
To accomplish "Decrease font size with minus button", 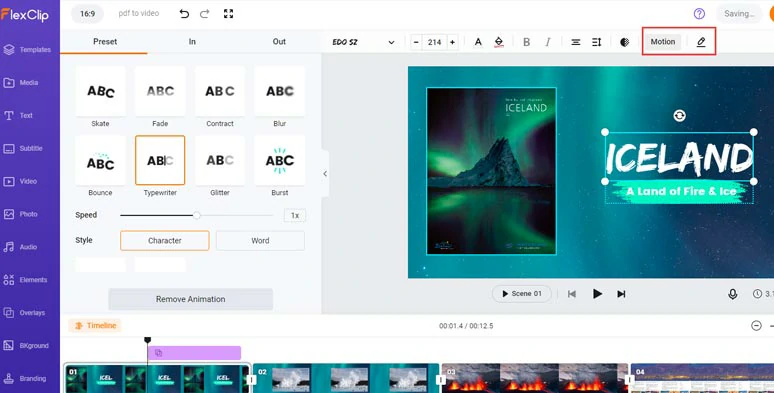I will tap(416, 42).
